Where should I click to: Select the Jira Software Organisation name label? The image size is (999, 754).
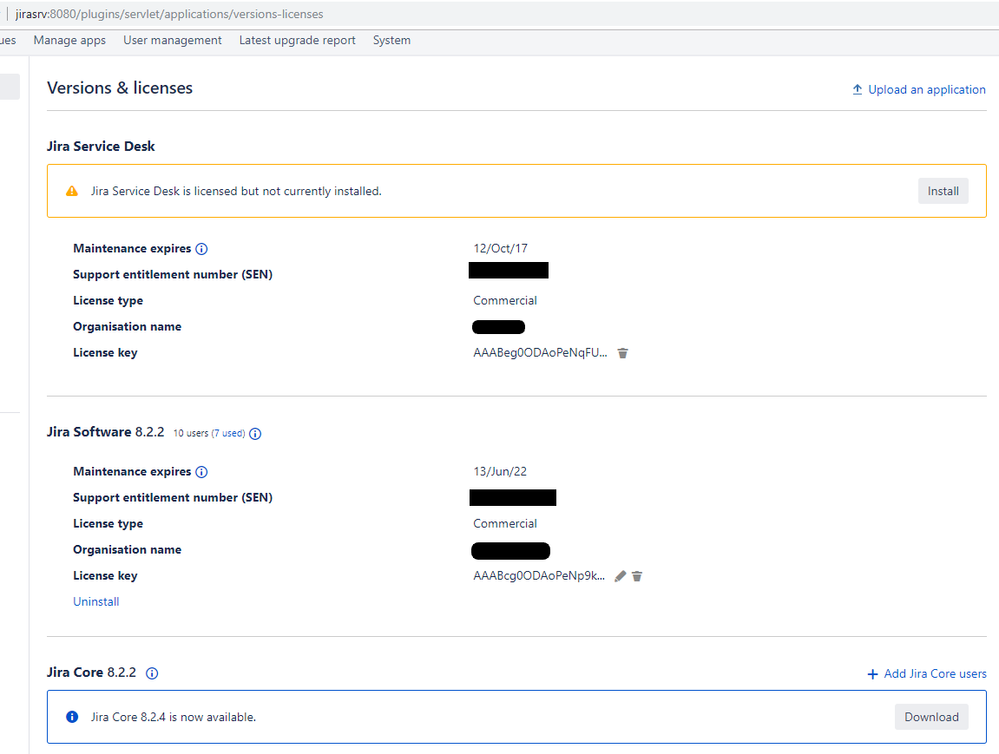127,549
